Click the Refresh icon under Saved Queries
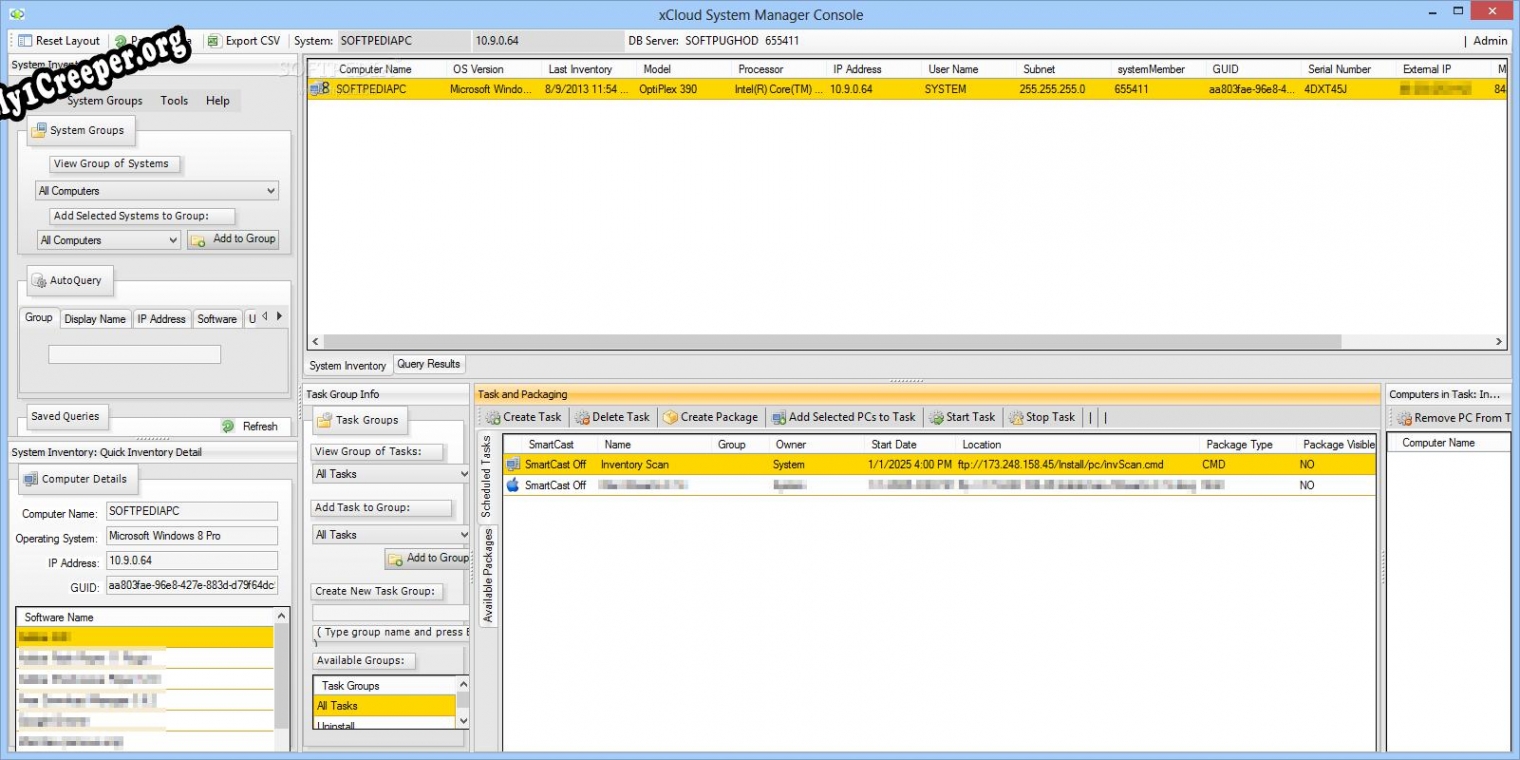 pyautogui.click(x=228, y=426)
